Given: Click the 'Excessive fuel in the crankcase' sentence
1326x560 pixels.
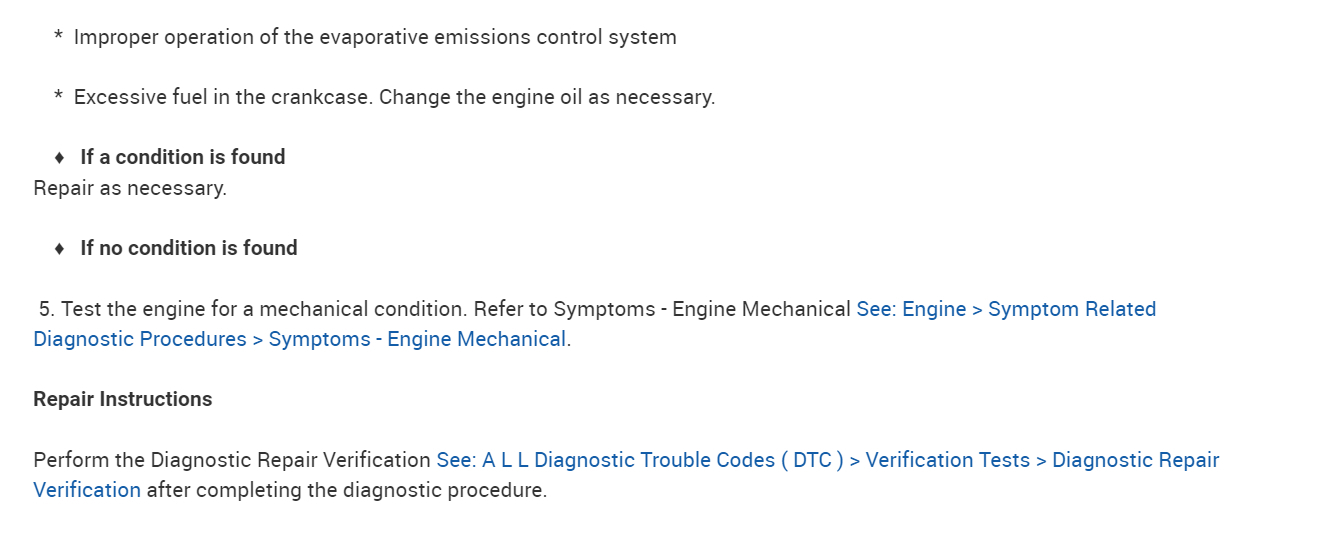Looking at the screenshot, I should pyautogui.click(x=223, y=97).
